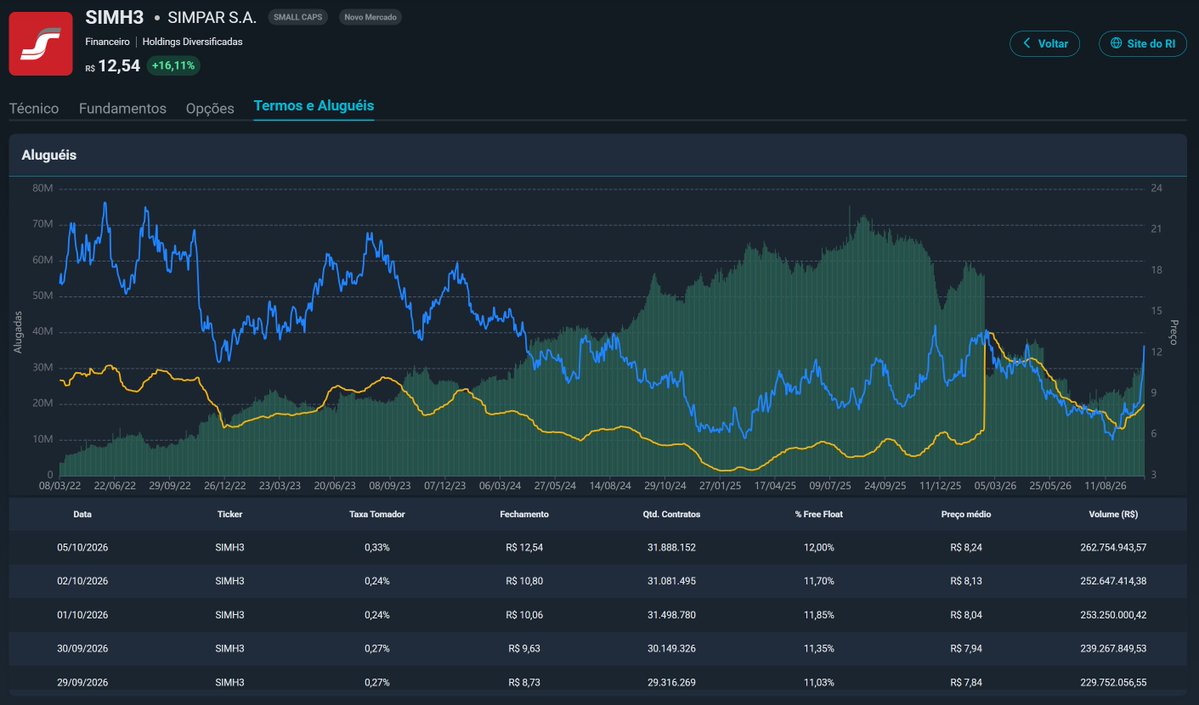Click the 11,70% free float value
Image resolution: width=1199 pixels, height=705 pixels.
[x=818, y=581]
